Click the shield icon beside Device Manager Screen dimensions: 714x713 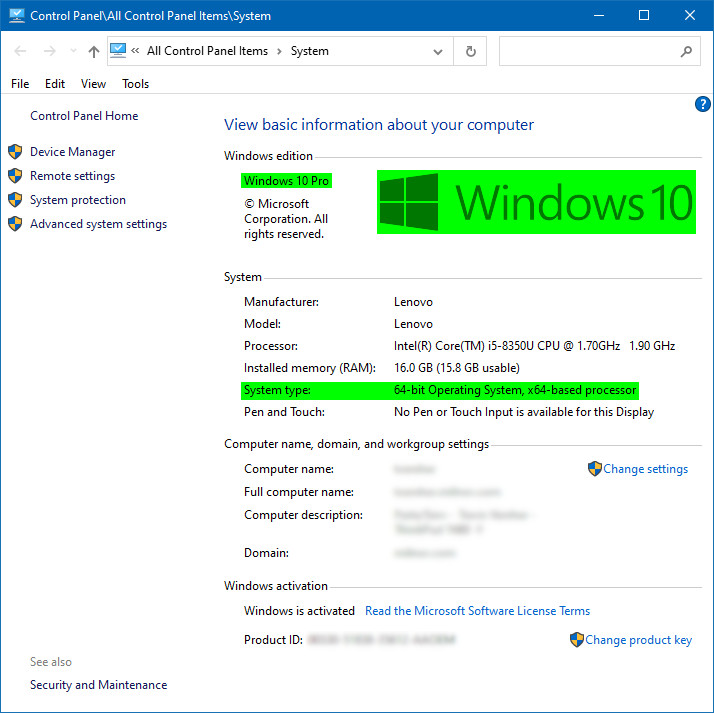pos(15,152)
